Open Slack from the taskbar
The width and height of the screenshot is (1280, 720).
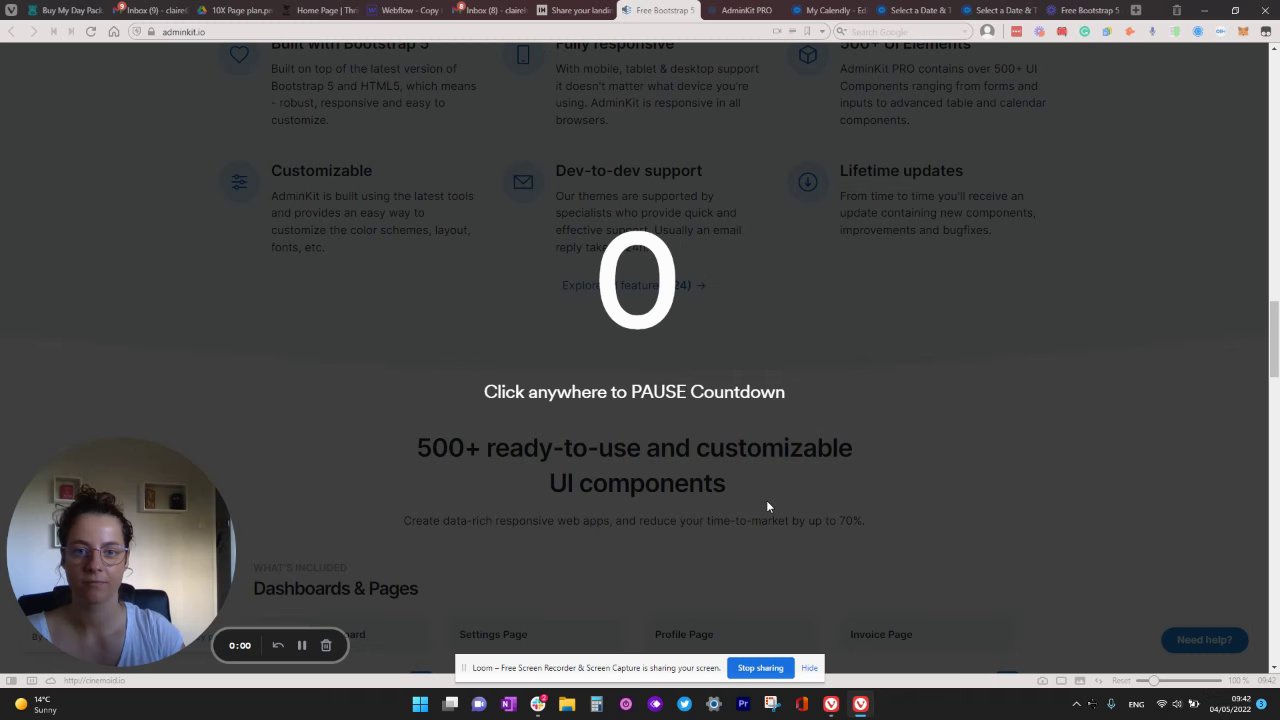(x=538, y=704)
